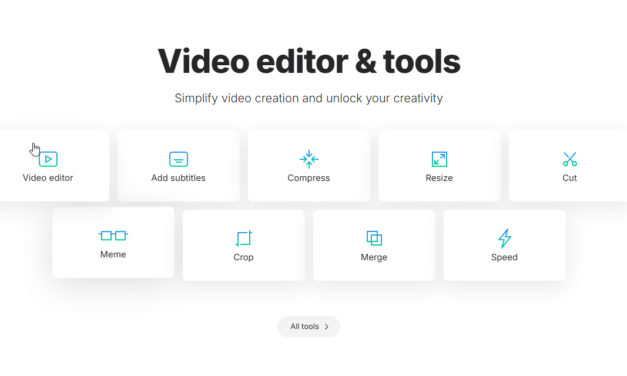Click the "Cut" label text
Viewport: 627px width, 376px height.
(x=569, y=178)
